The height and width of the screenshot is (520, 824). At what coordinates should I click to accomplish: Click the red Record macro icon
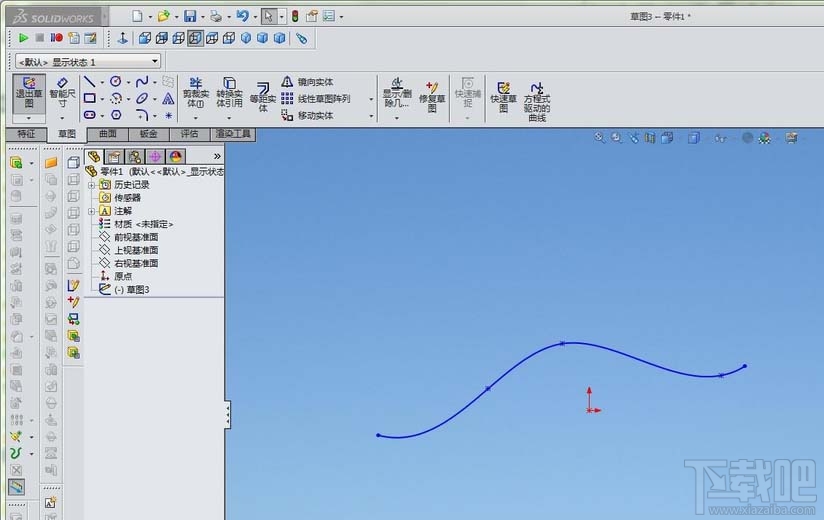coord(57,38)
